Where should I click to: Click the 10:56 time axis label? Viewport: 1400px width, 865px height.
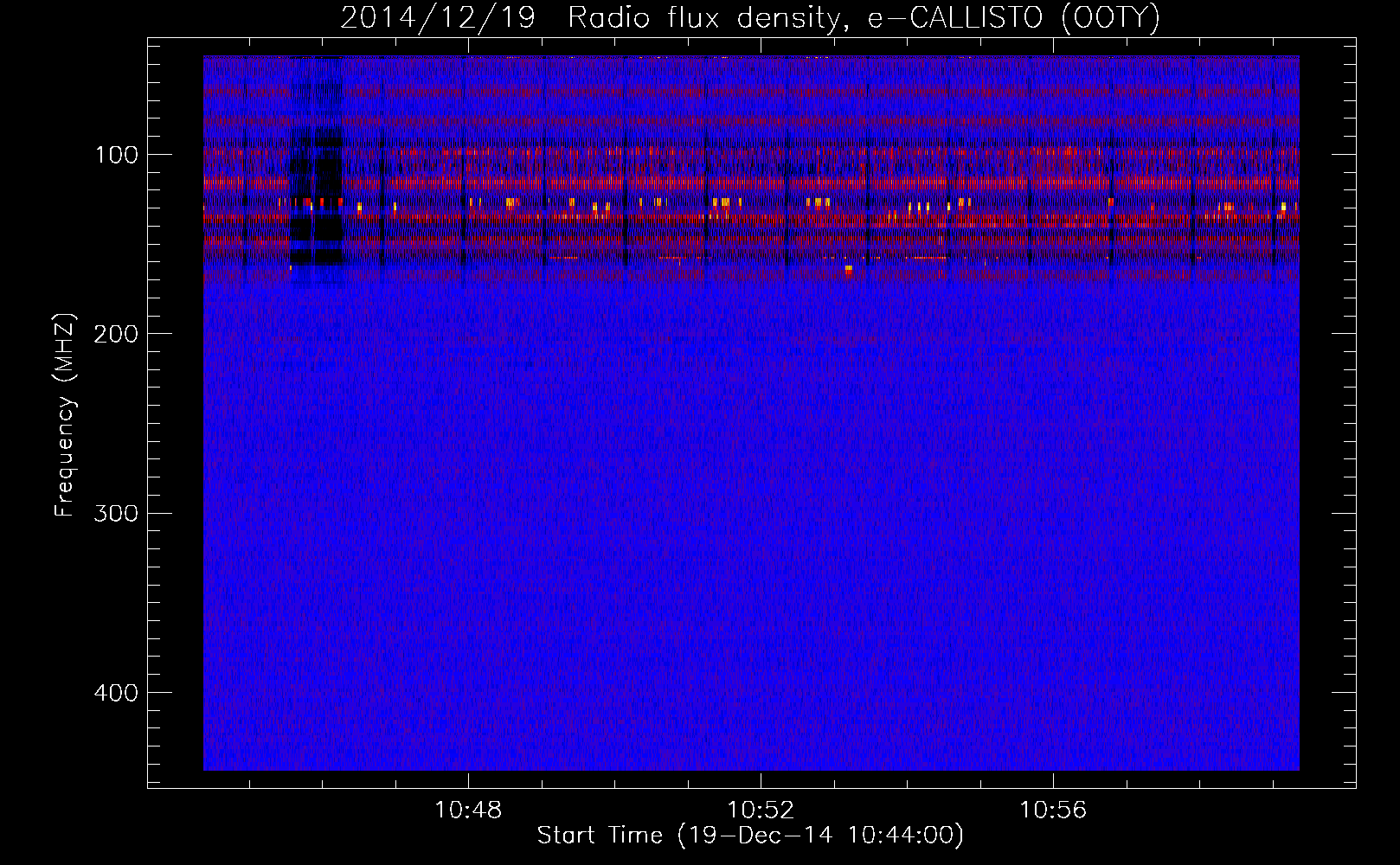click(x=1053, y=811)
